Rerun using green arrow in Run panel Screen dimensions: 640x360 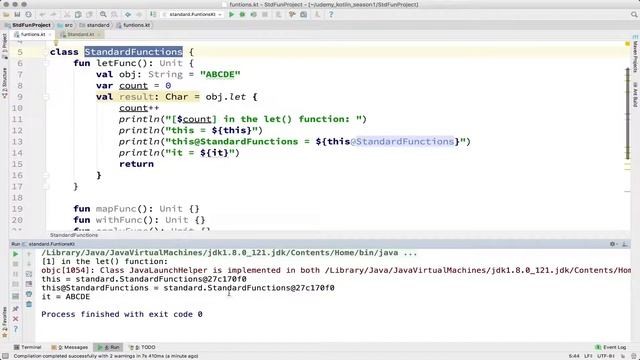(16, 254)
